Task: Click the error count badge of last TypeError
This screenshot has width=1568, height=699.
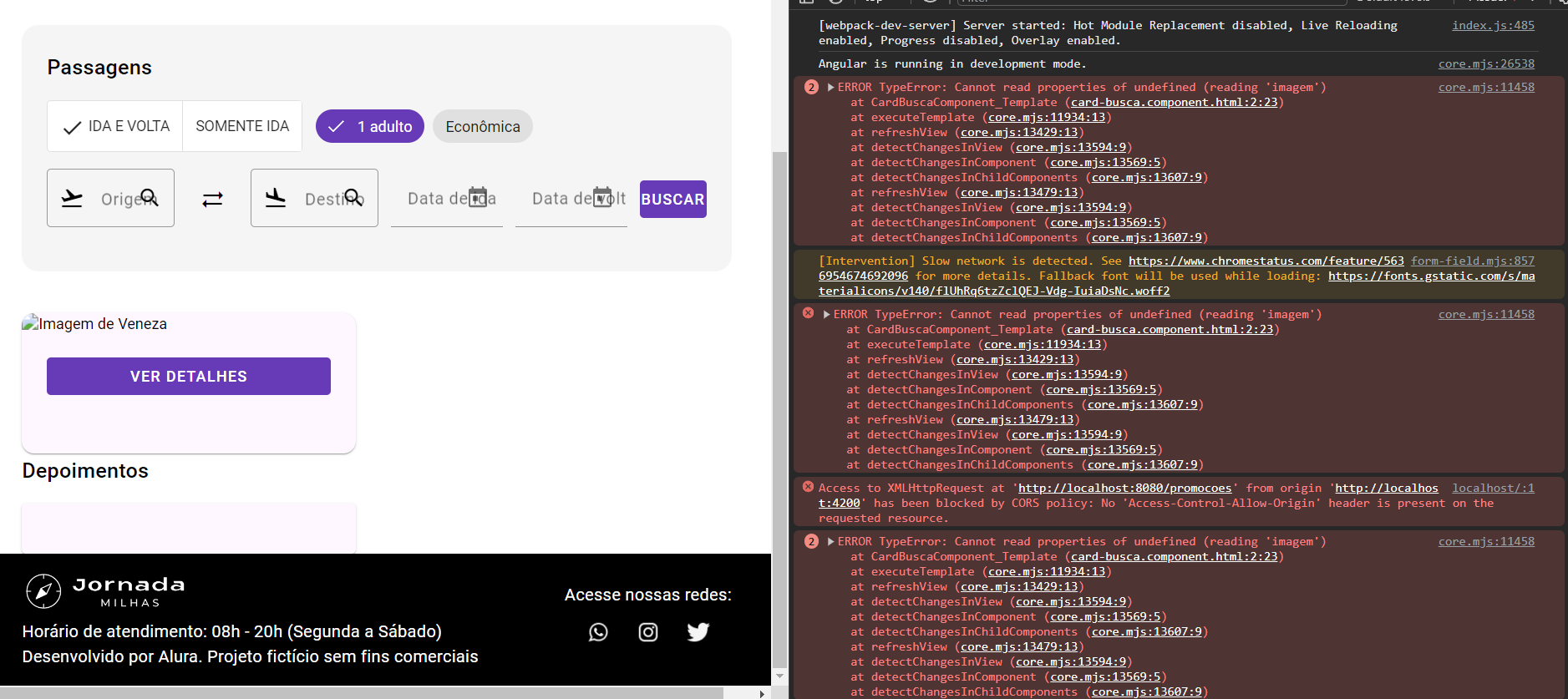Action: [x=811, y=541]
